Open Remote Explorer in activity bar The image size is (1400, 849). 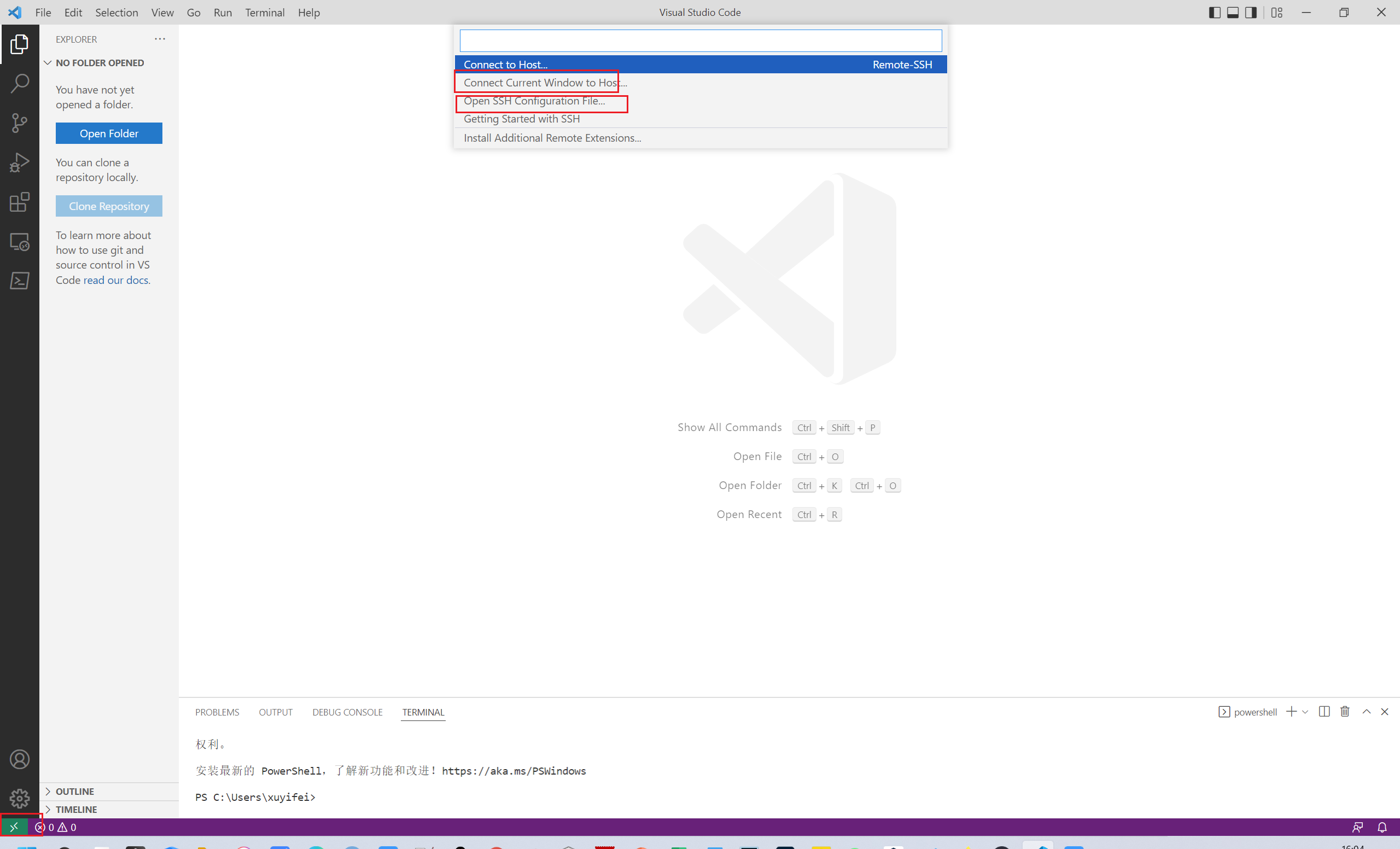point(19,241)
